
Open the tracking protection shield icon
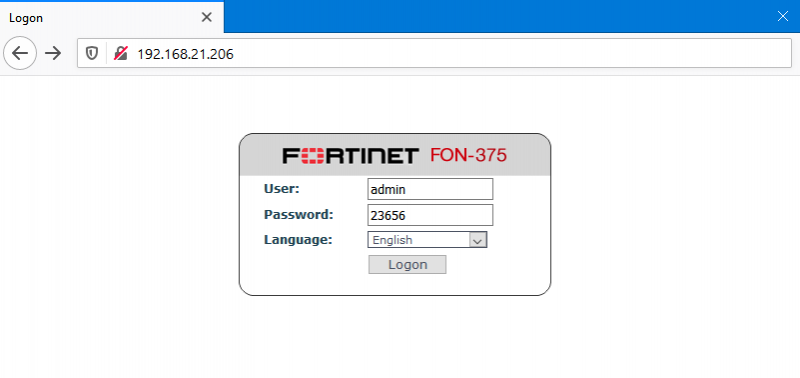(92, 53)
